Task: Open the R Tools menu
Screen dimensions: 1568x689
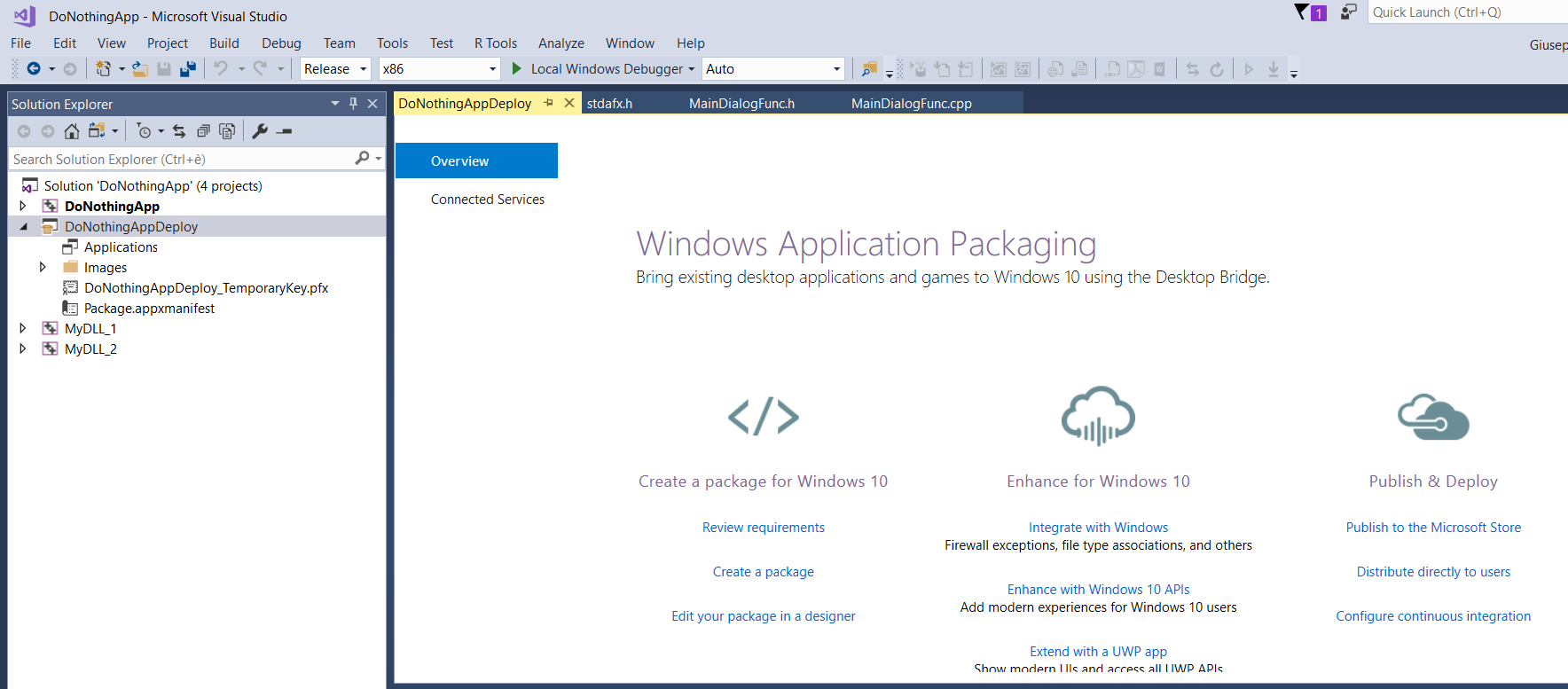Action: point(496,43)
